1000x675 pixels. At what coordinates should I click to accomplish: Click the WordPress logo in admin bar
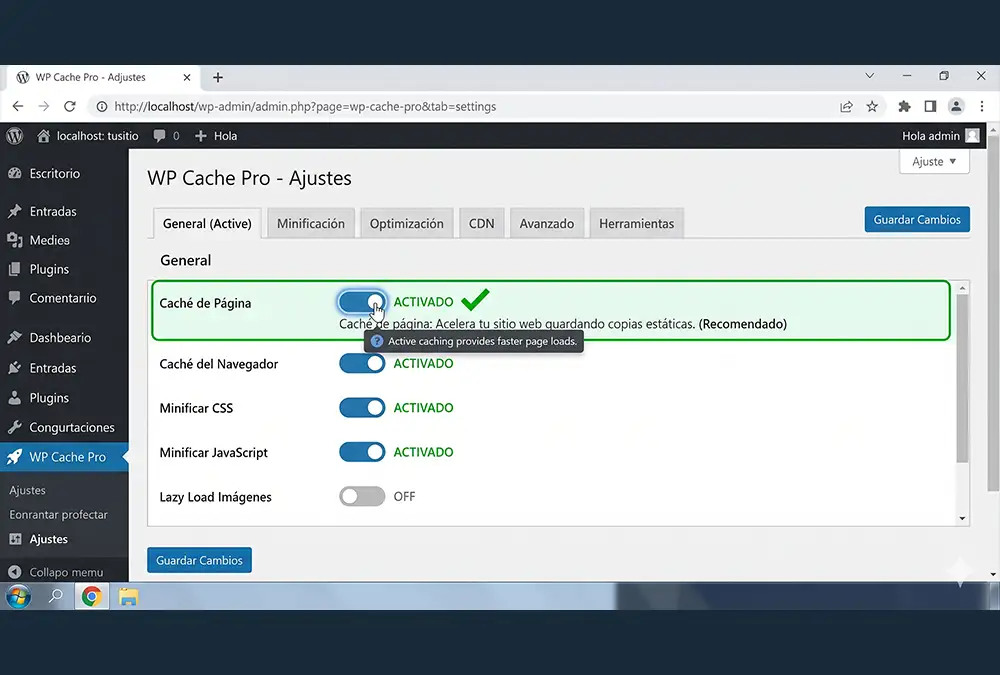[14, 136]
